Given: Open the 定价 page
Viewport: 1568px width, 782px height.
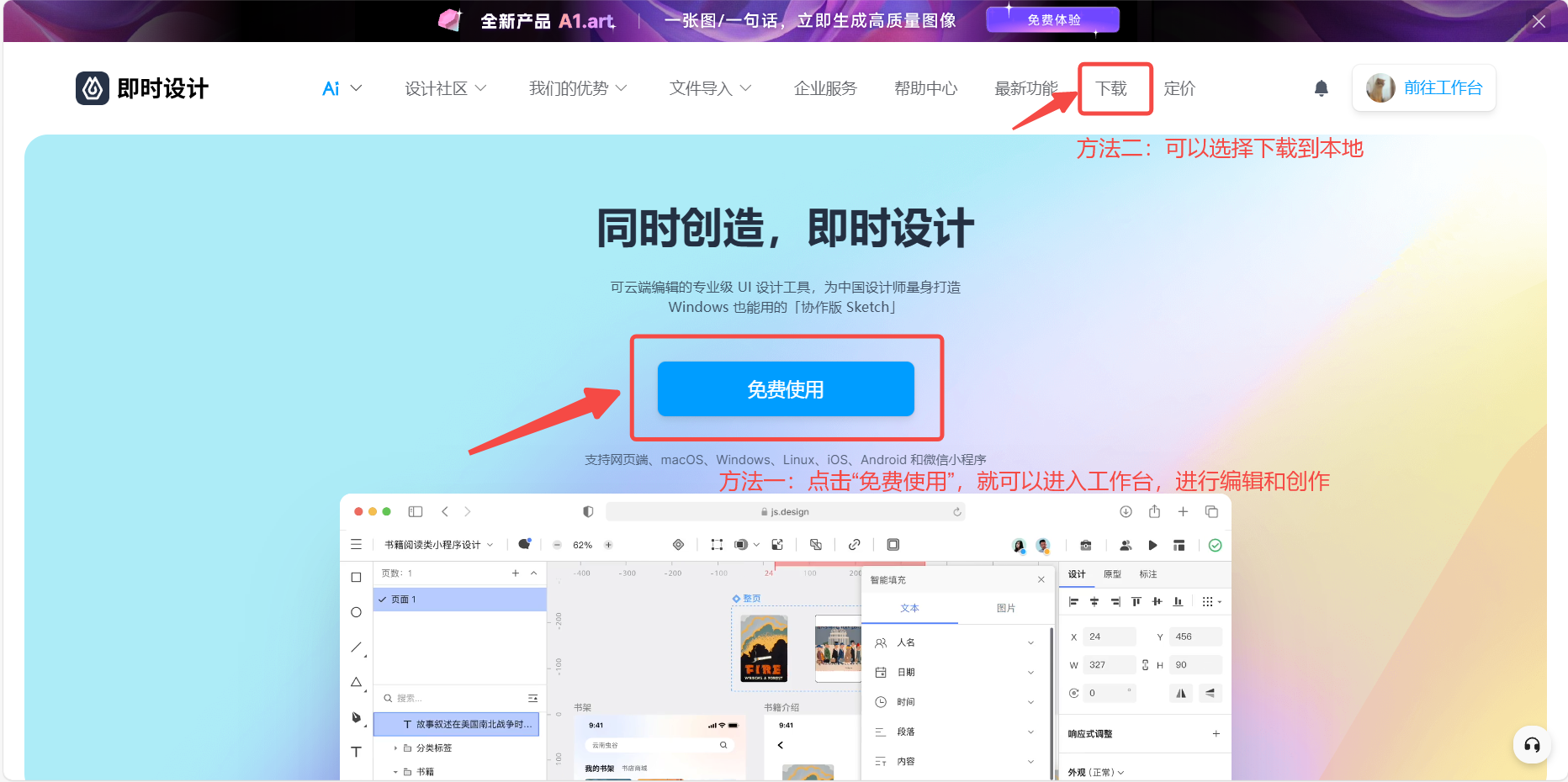Looking at the screenshot, I should click(x=1179, y=88).
